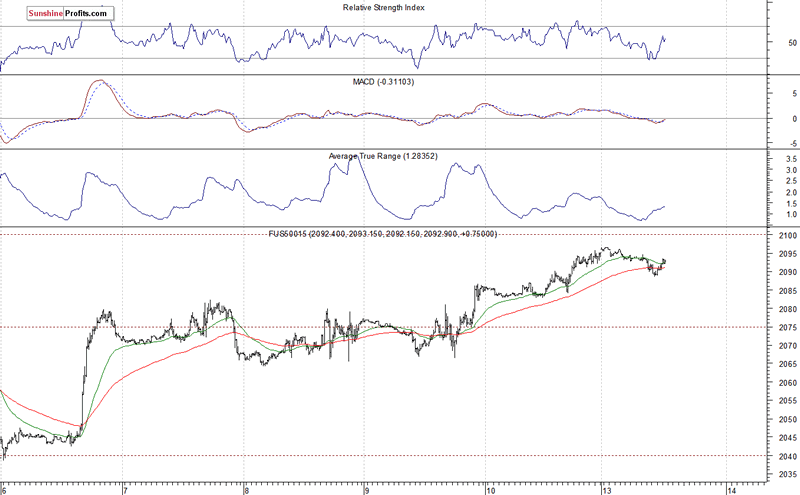This screenshot has height=495, width=800.
Task: Click the SunshineProfits.com logo
Action: click(70, 13)
